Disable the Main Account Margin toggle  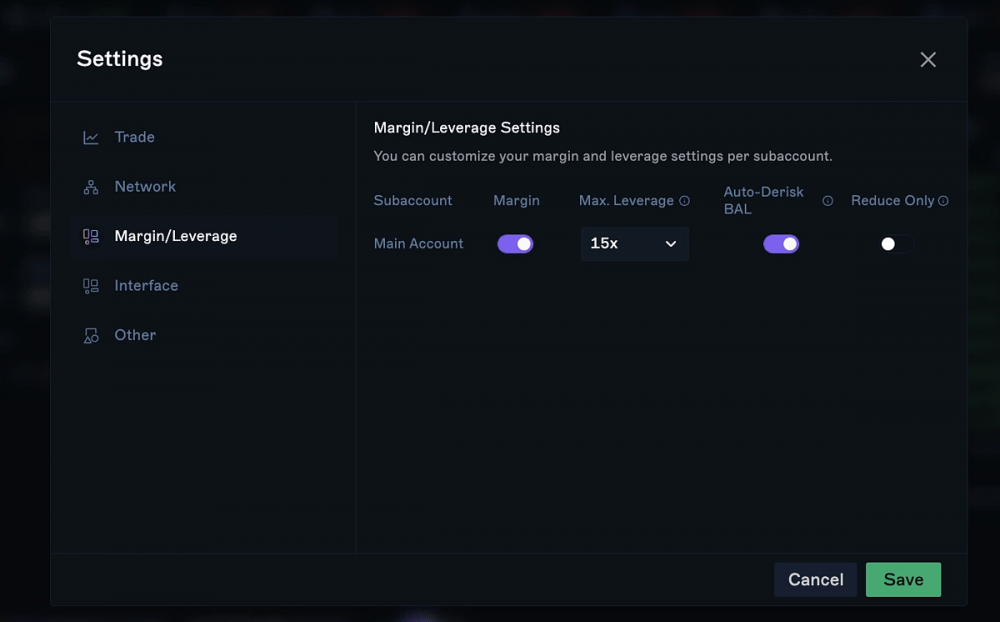point(515,244)
